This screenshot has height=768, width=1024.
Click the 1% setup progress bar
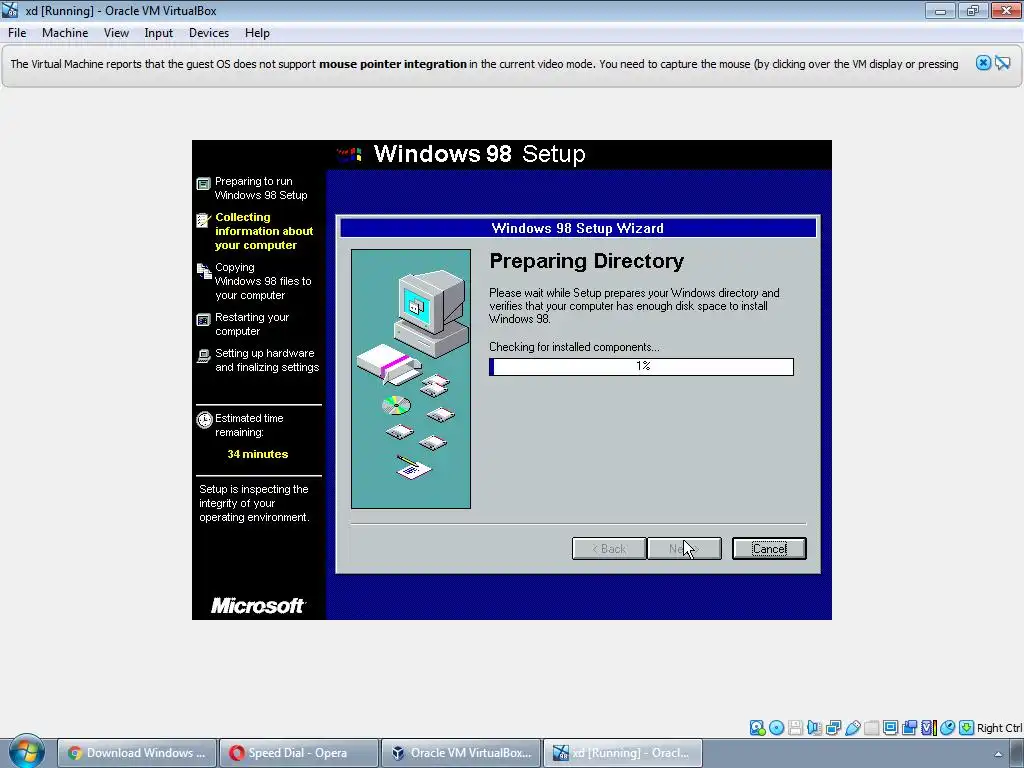641,366
